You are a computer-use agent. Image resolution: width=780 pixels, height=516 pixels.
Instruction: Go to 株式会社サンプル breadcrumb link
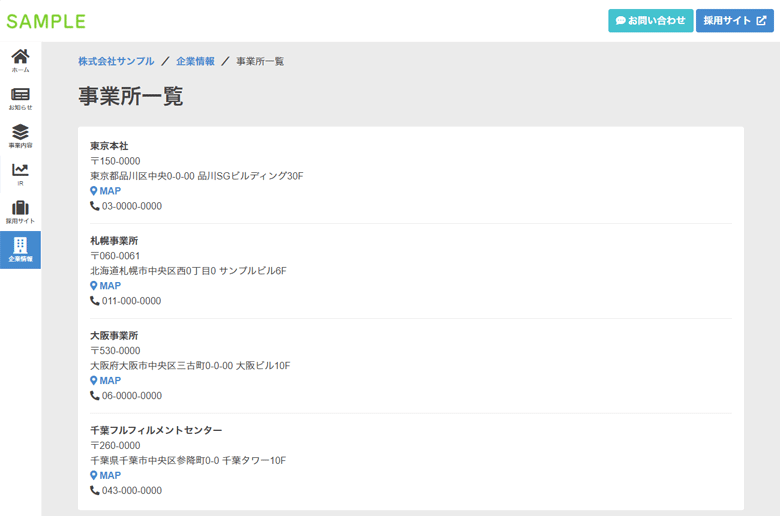[116, 62]
